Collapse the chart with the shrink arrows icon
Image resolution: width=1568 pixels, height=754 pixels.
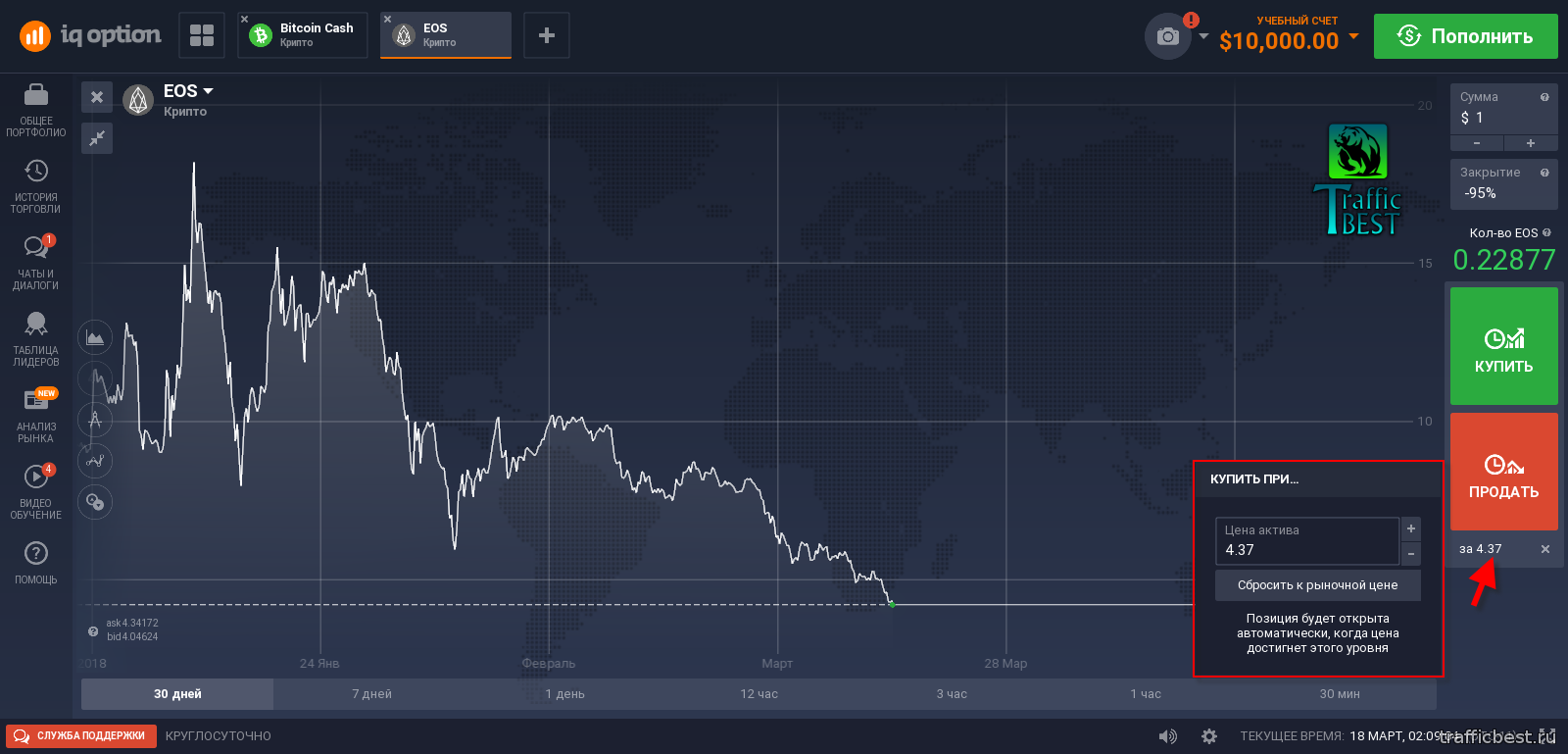tap(97, 138)
